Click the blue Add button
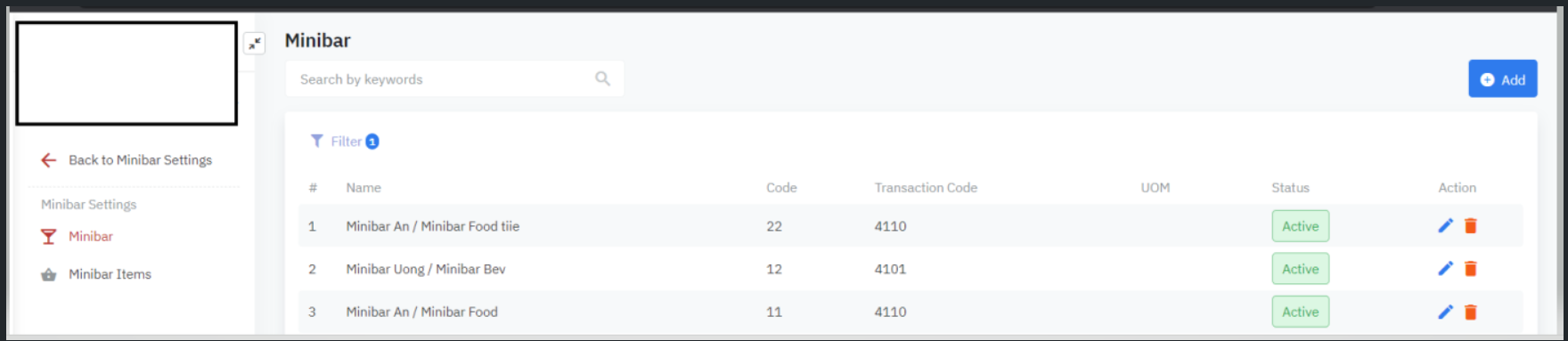 point(1503,79)
